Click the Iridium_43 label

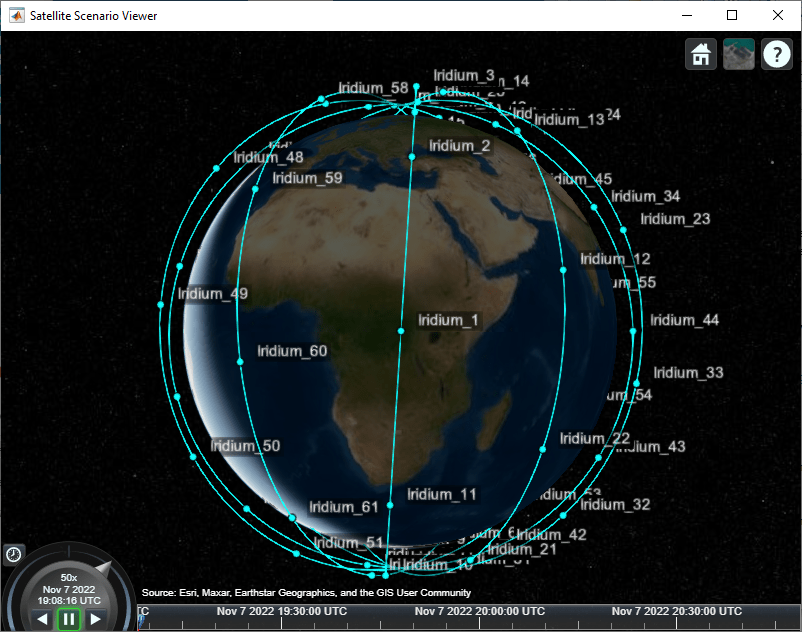coord(651,447)
